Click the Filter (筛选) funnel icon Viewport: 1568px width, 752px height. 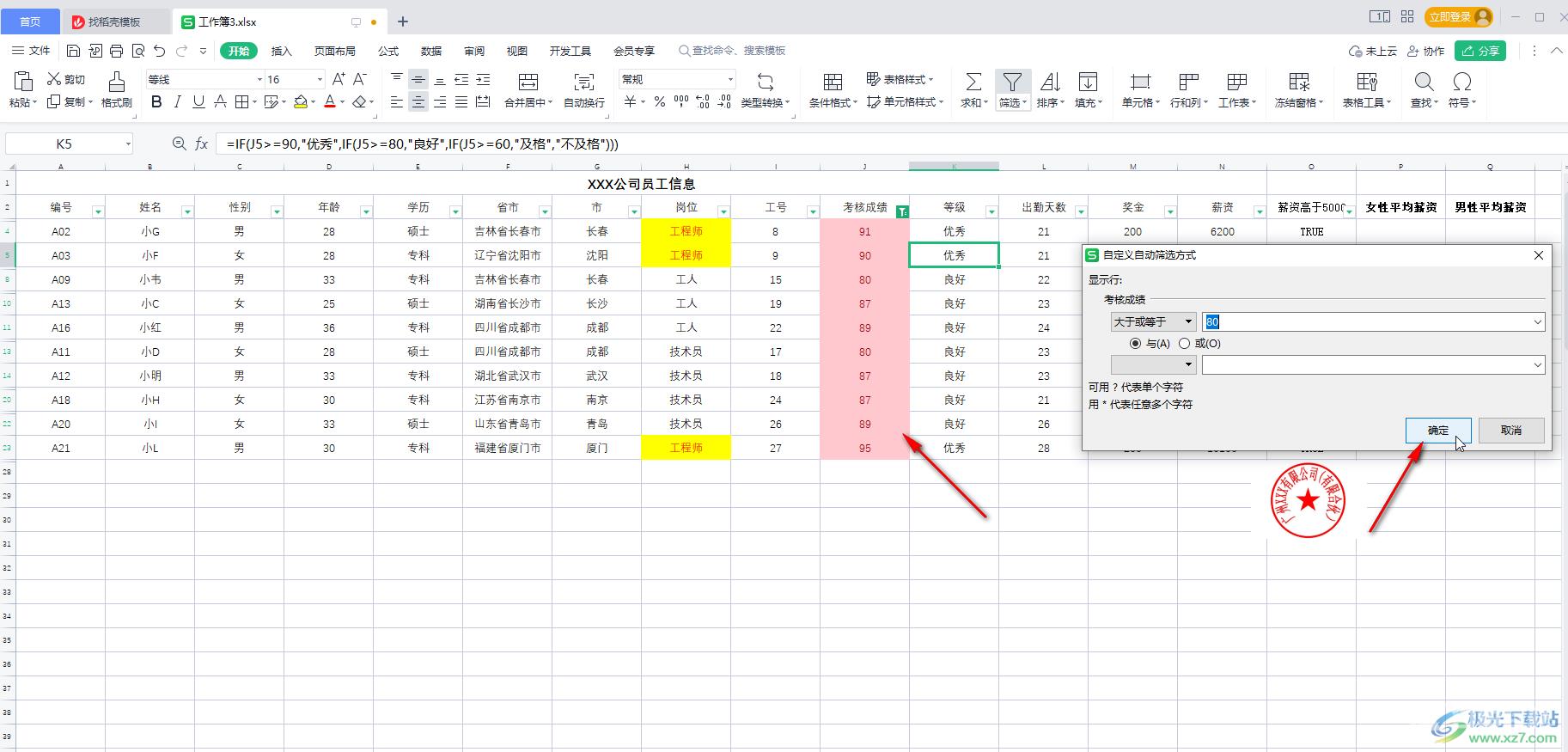click(1012, 82)
